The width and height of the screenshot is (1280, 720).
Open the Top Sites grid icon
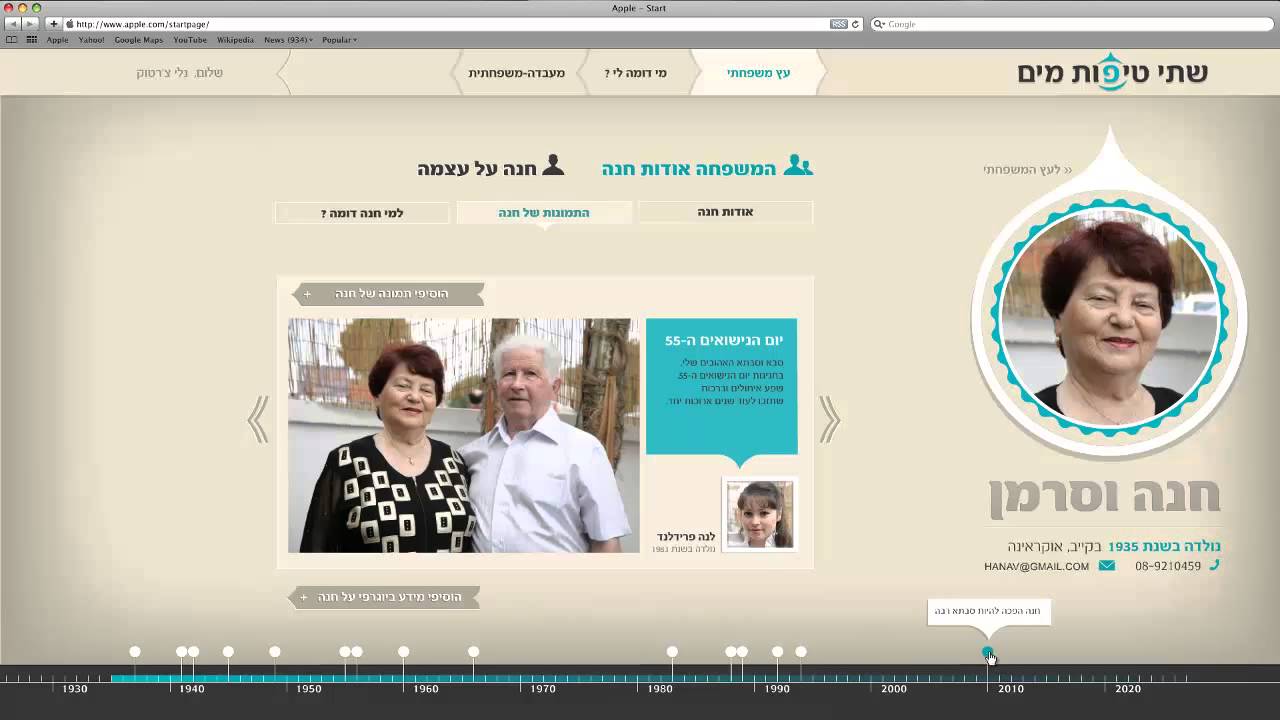pos(32,40)
